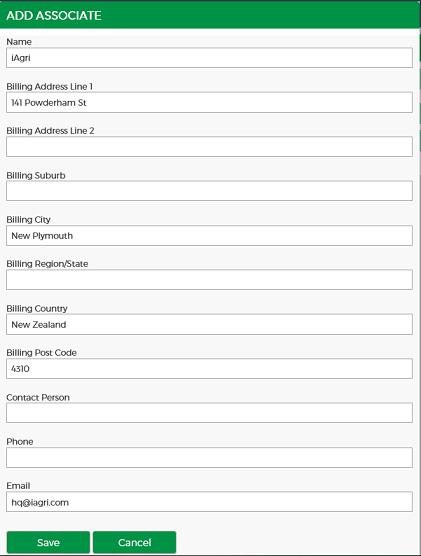Select the Billing Address Line 1 field
Image resolution: width=421 pixels, height=556 pixels.
[209, 102]
